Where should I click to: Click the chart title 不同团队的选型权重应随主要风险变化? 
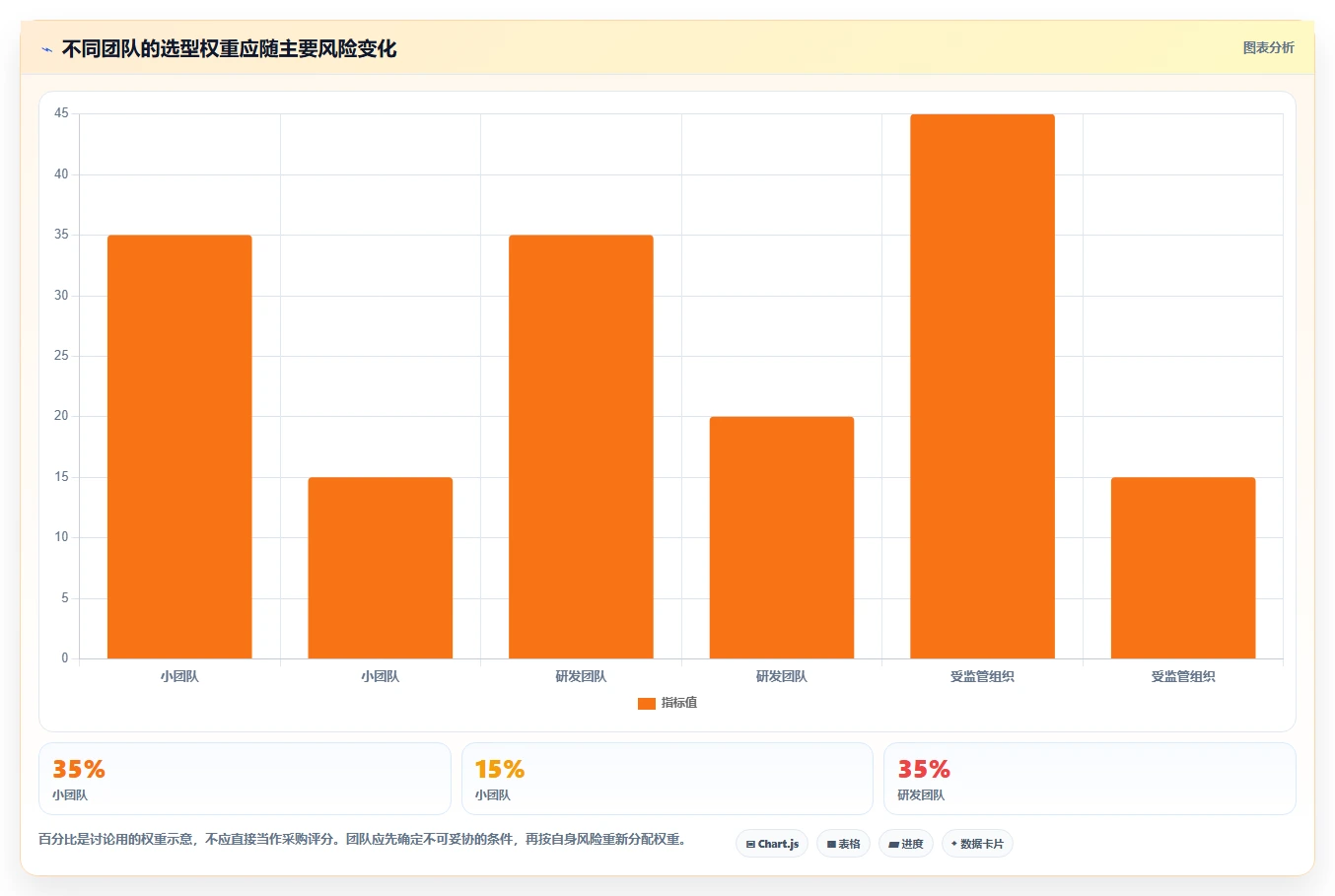click(229, 48)
